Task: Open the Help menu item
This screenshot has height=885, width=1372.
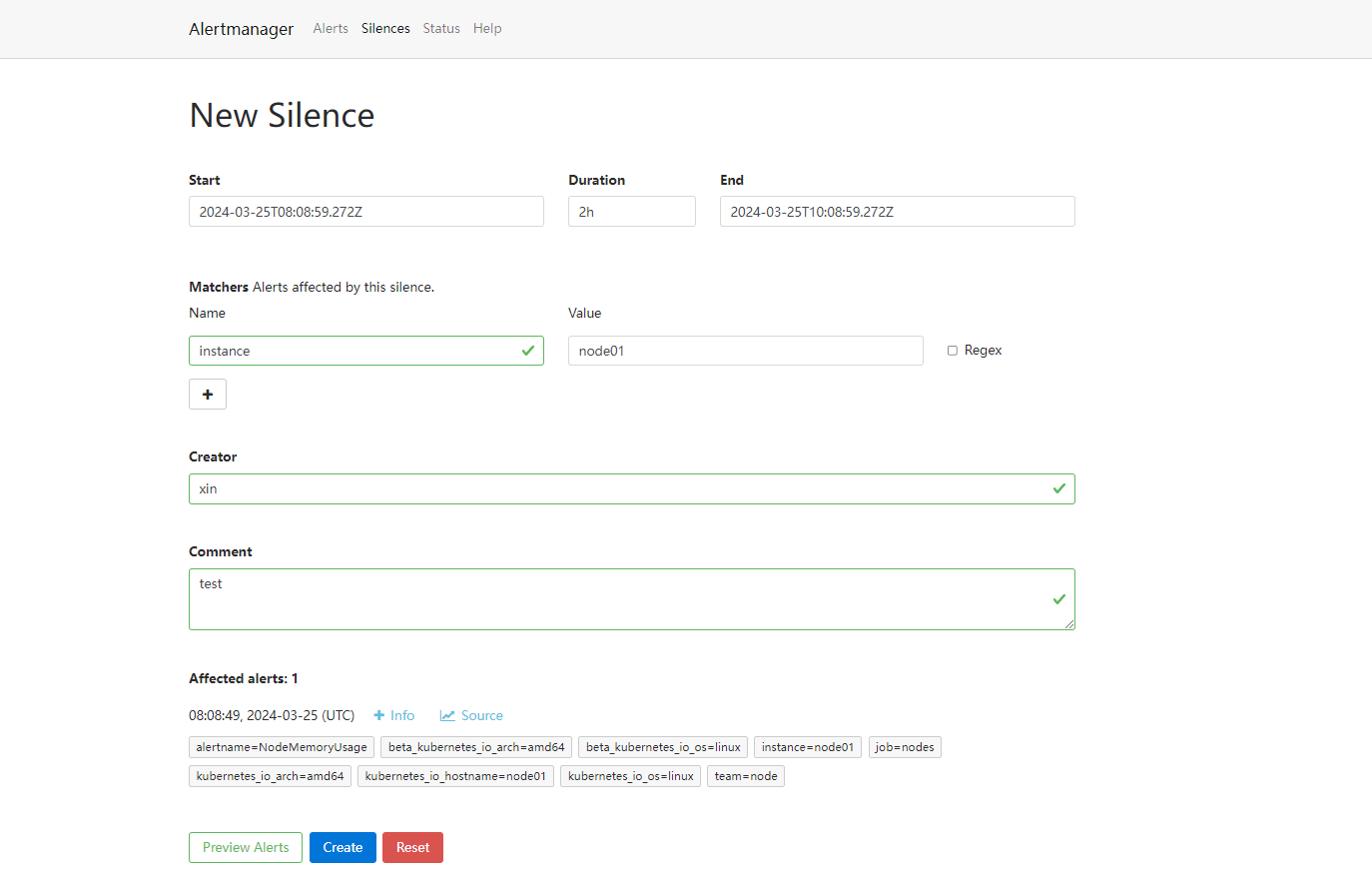Action: (x=487, y=28)
